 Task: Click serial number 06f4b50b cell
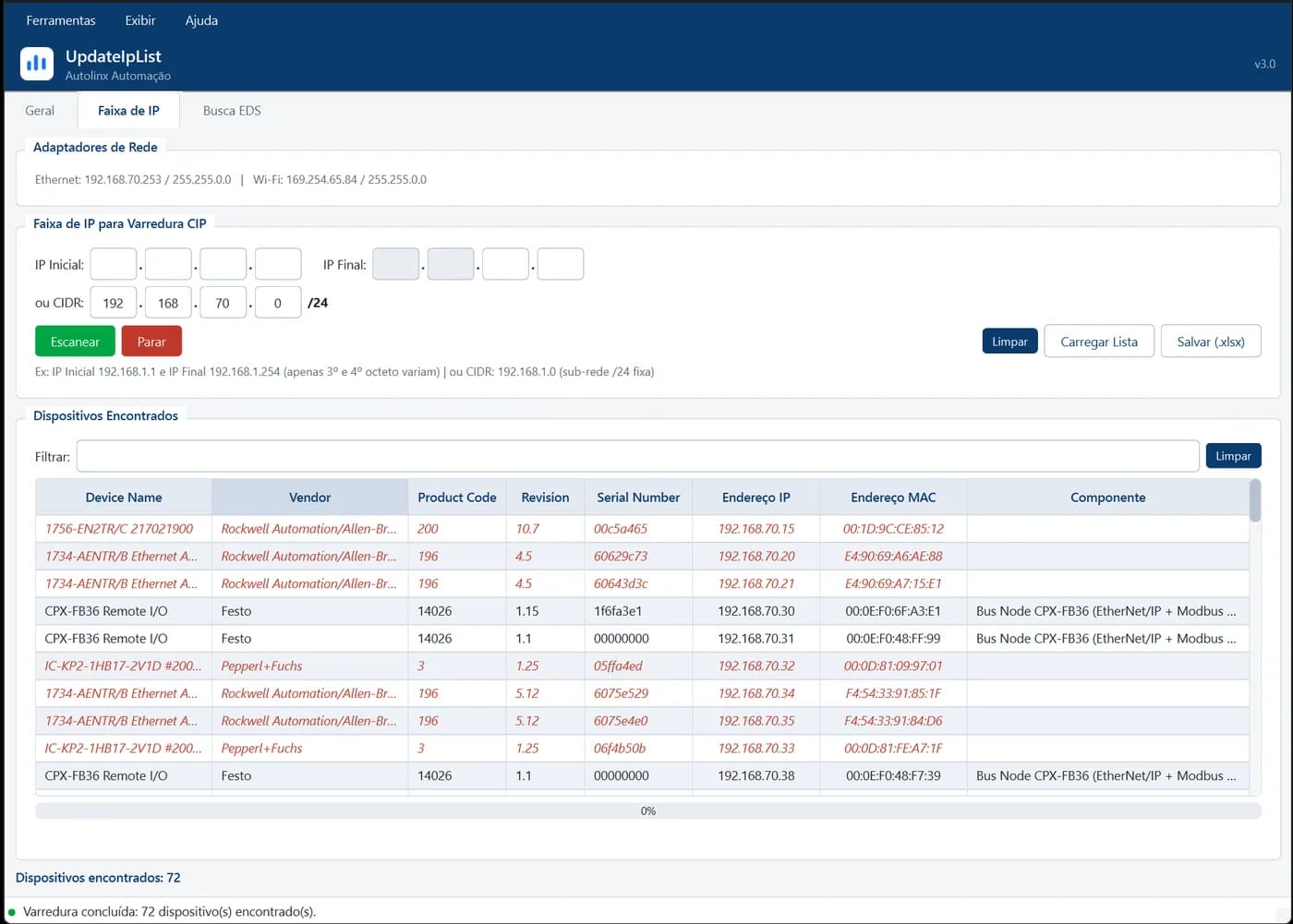[638, 749]
